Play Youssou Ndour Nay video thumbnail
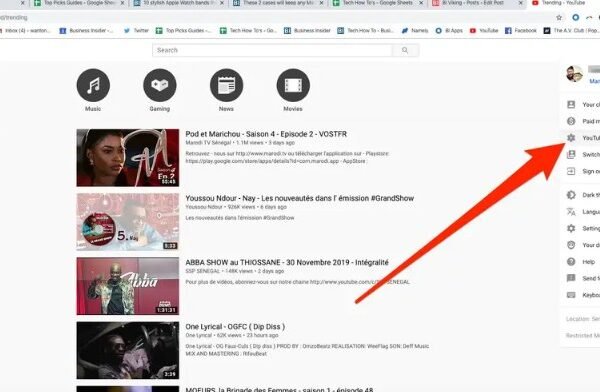The height and width of the screenshot is (392, 600). coord(128,222)
